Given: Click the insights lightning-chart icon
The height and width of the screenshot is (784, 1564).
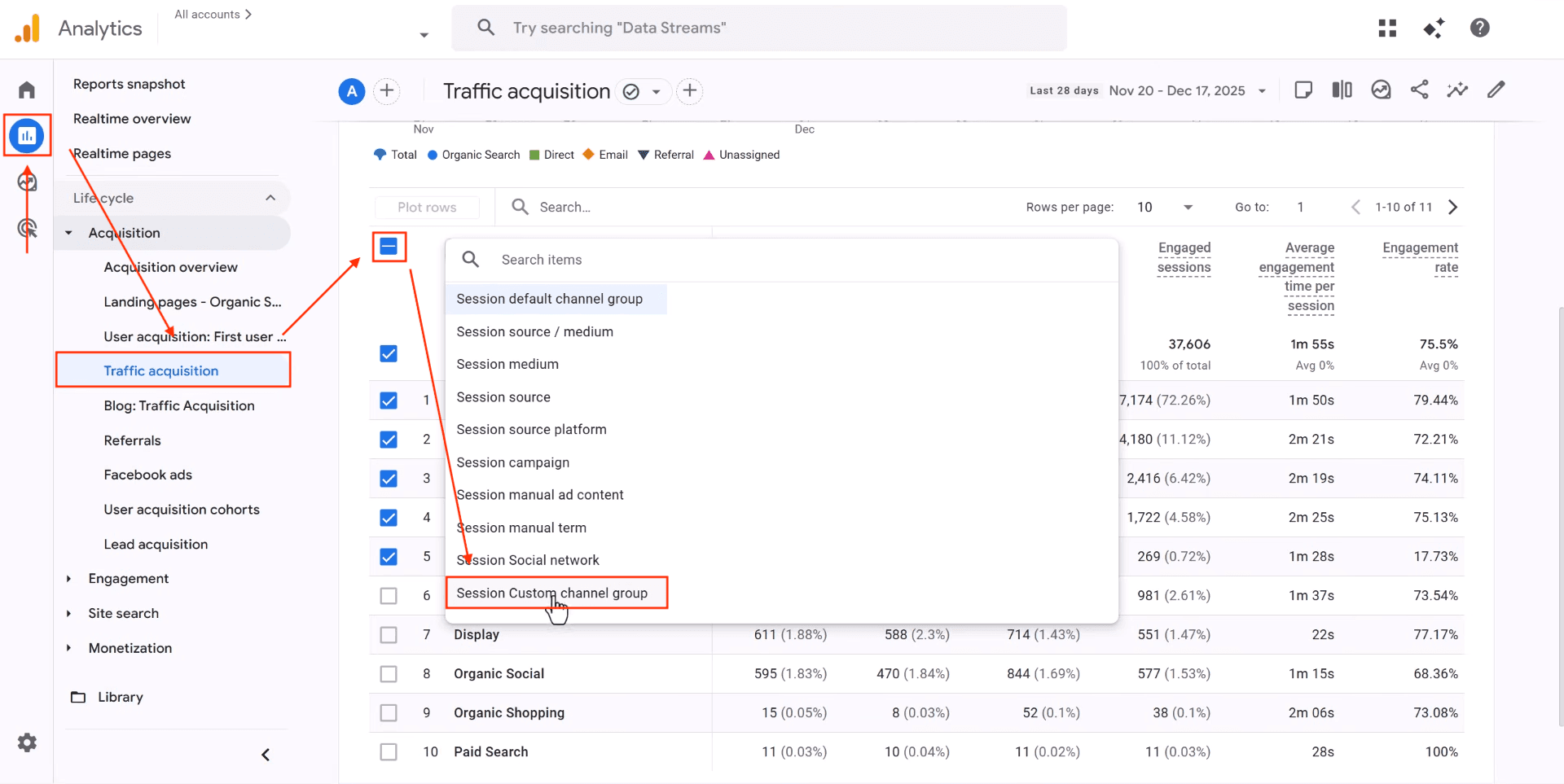Looking at the screenshot, I should coord(1458,90).
